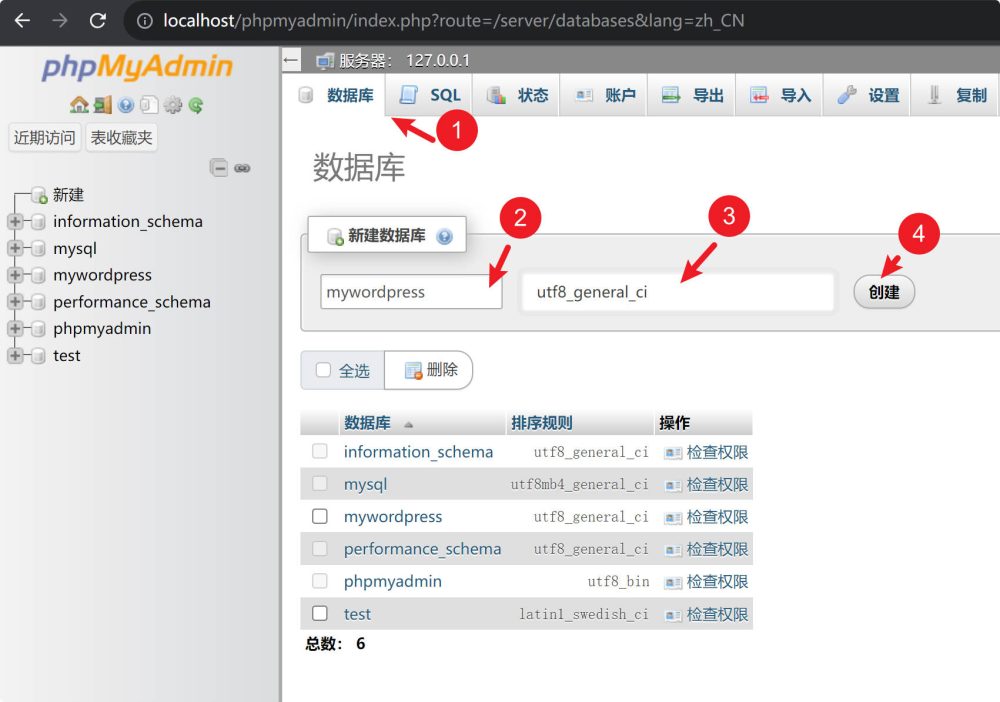Expand test node in navigation tree
The height and width of the screenshot is (702, 1000).
click(x=15, y=355)
